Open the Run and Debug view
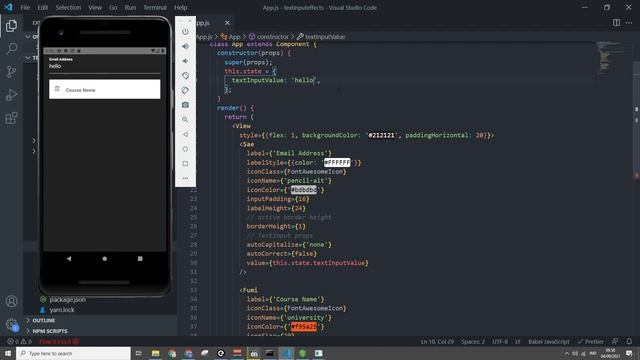Image resolution: width=640 pixels, height=360 pixels. (x=11, y=95)
